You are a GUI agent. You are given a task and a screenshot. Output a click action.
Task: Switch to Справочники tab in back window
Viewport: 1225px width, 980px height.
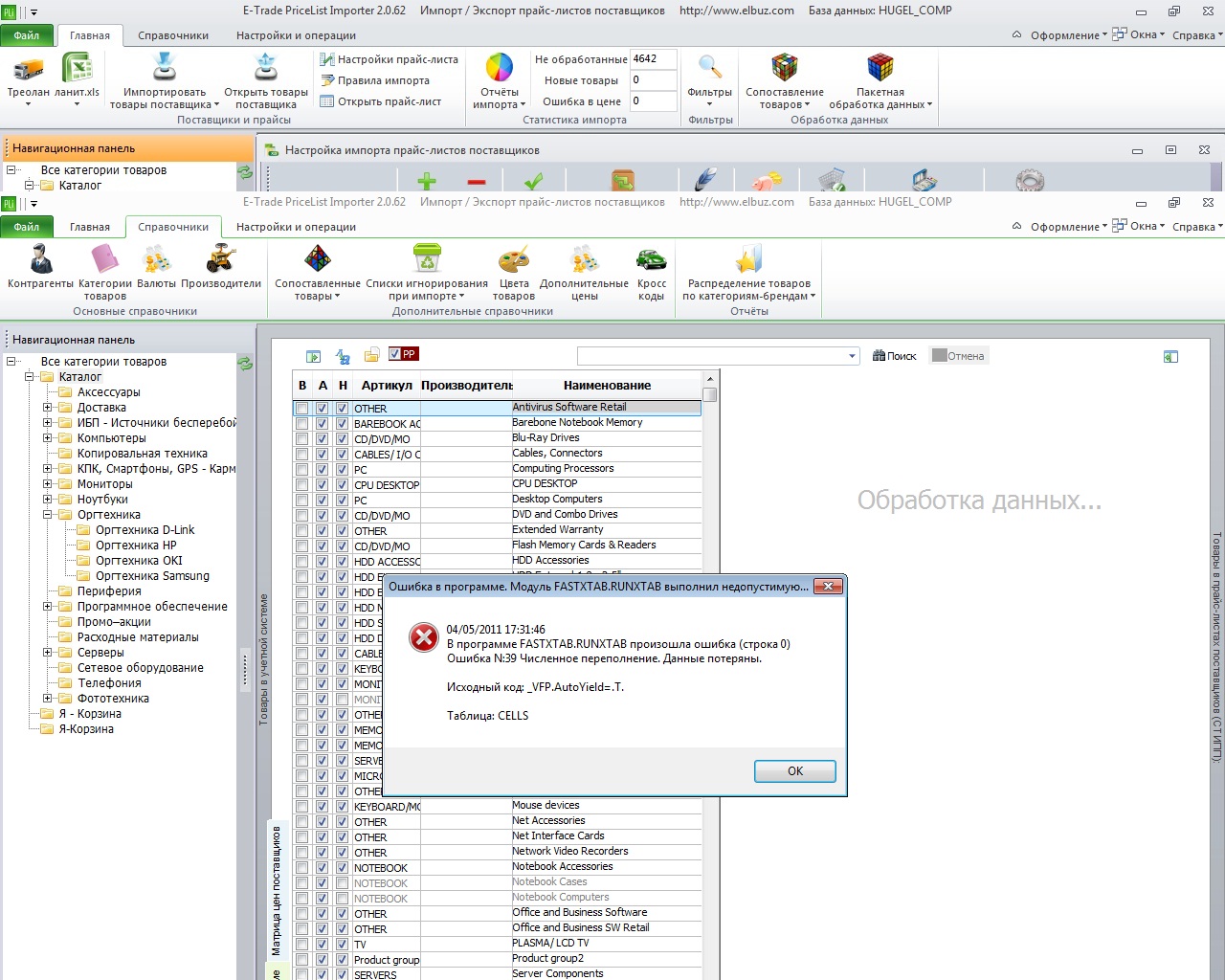click(x=173, y=35)
